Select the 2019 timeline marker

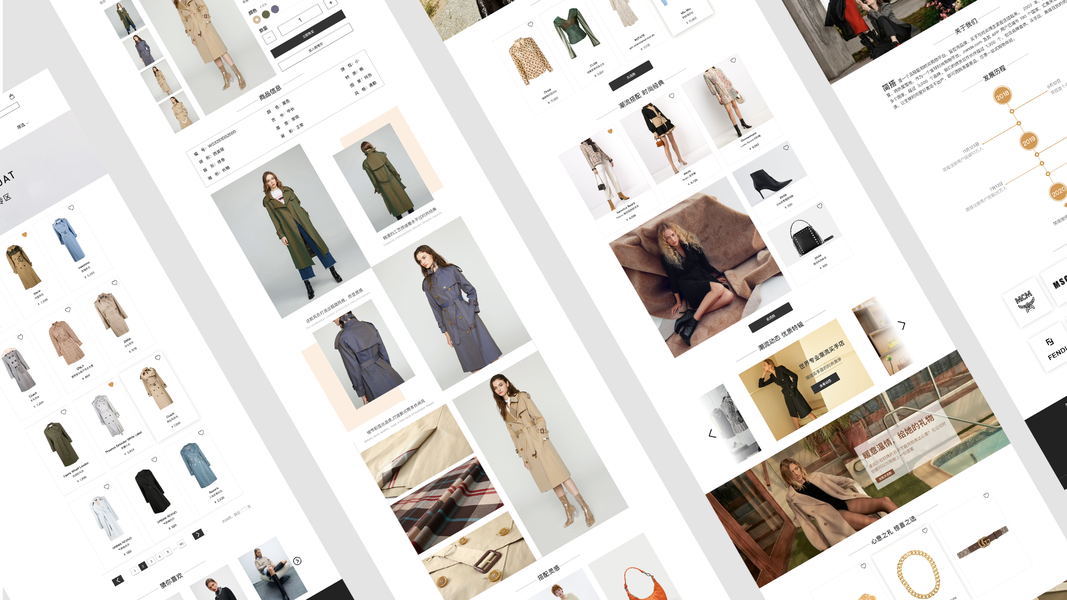click(x=1029, y=141)
